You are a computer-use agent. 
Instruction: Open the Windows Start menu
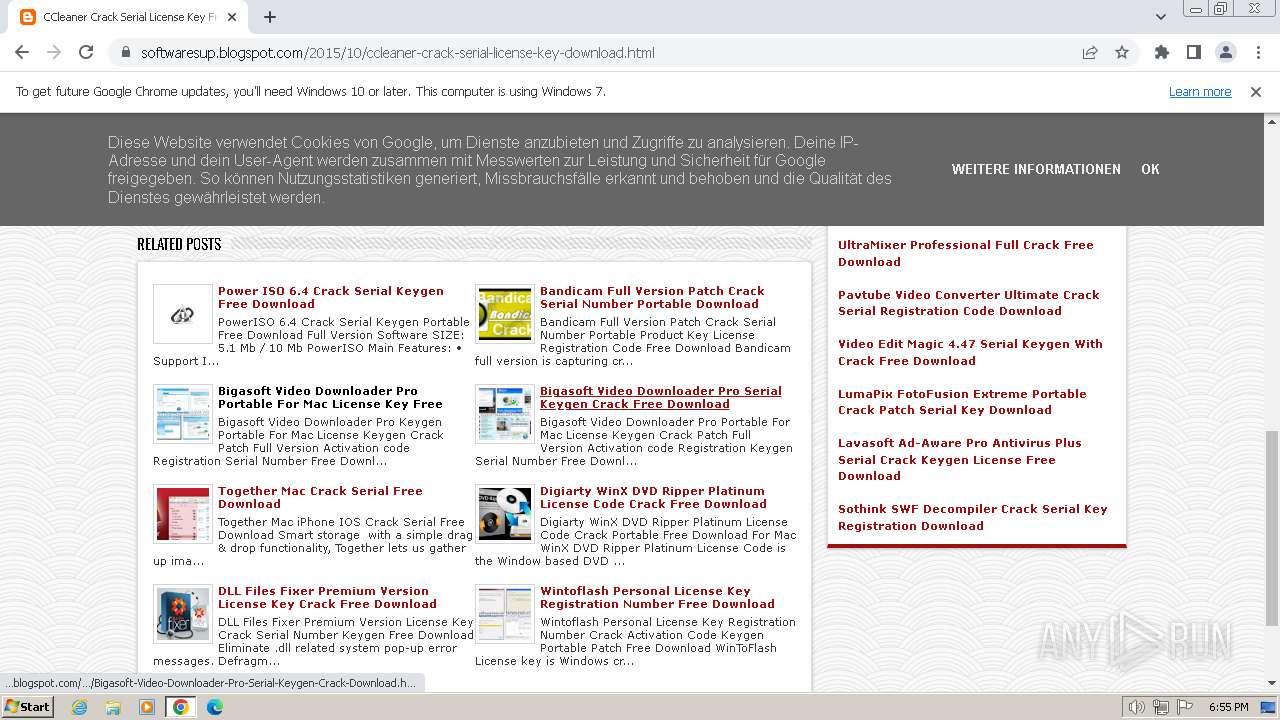pyautogui.click(x=27, y=706)
